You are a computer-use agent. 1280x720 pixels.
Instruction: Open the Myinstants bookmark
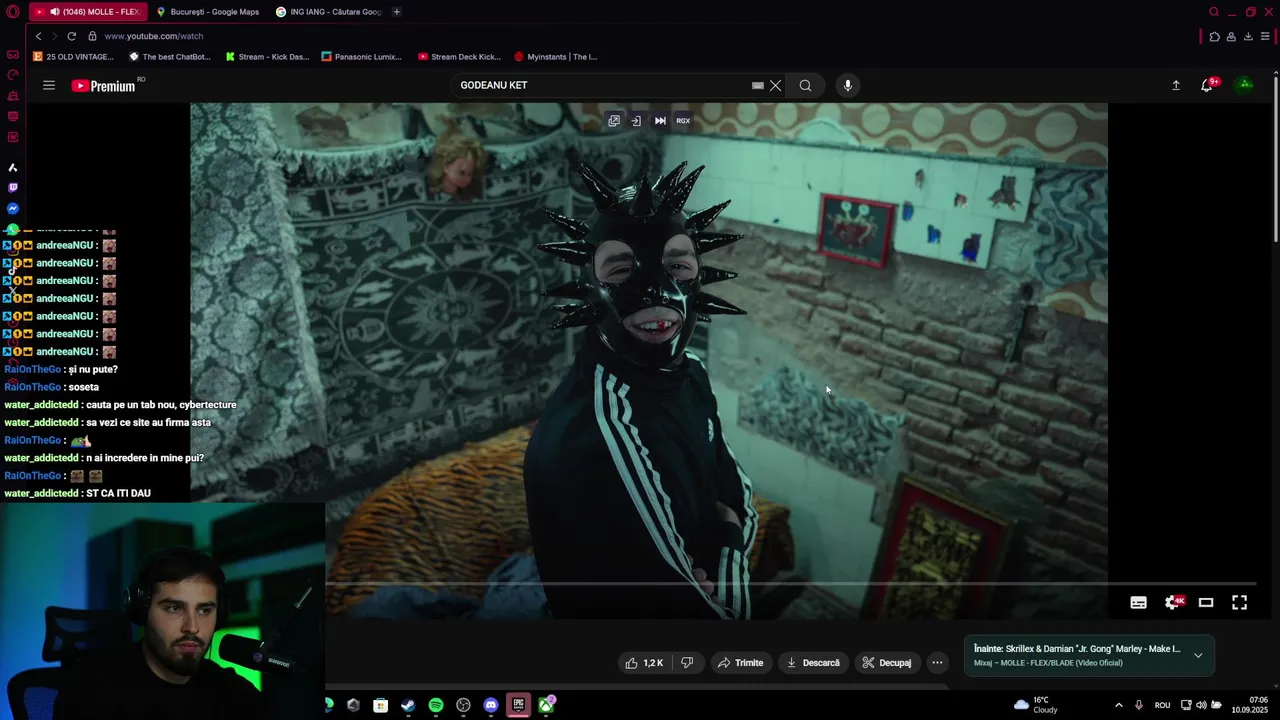(x=555, y=57)
